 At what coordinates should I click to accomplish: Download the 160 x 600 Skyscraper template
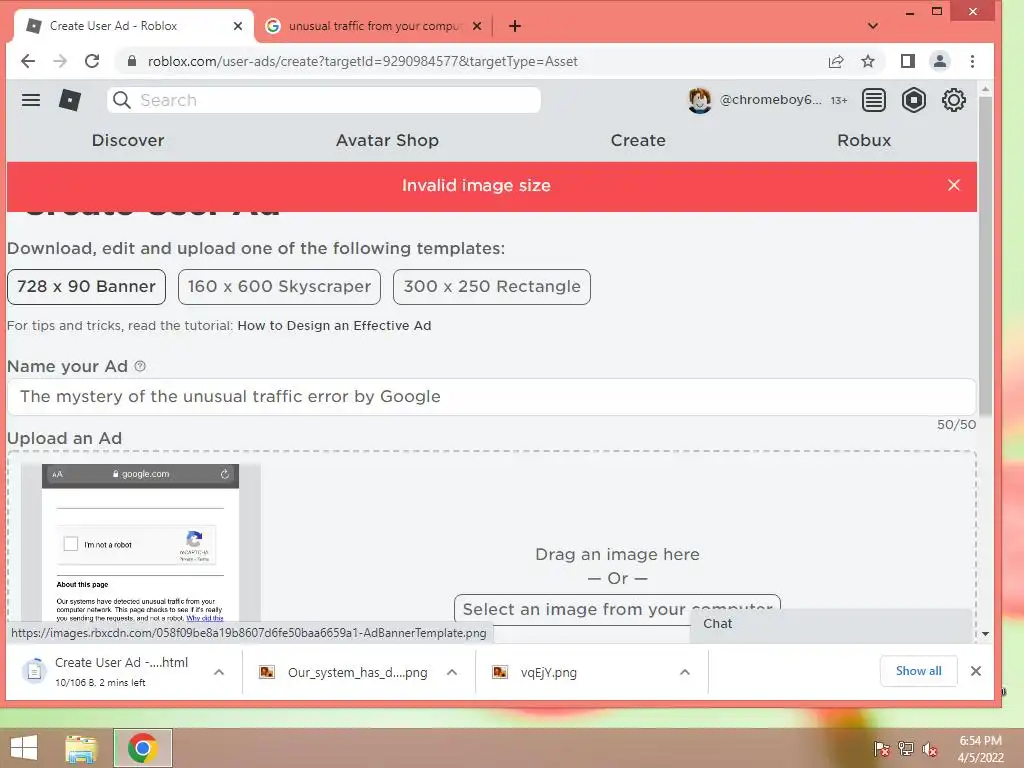pyautogui.click(x=280, y=287)
